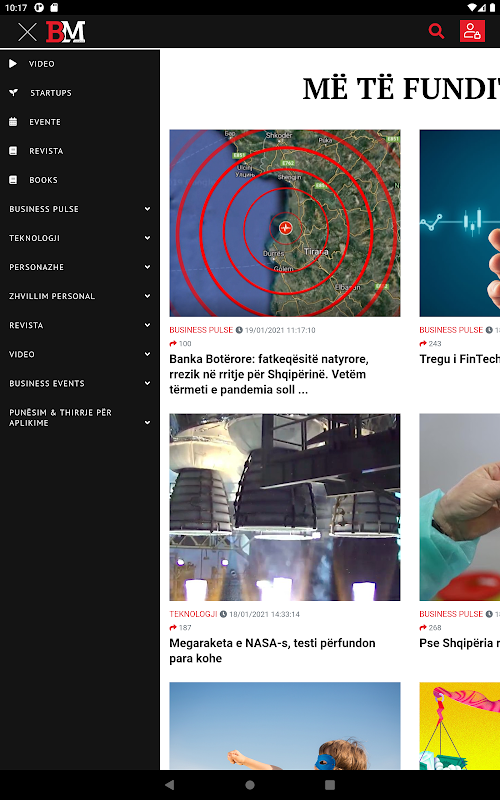
Task: Expand Business Events dropdown arrow
Action: click(x=147, y=384)
